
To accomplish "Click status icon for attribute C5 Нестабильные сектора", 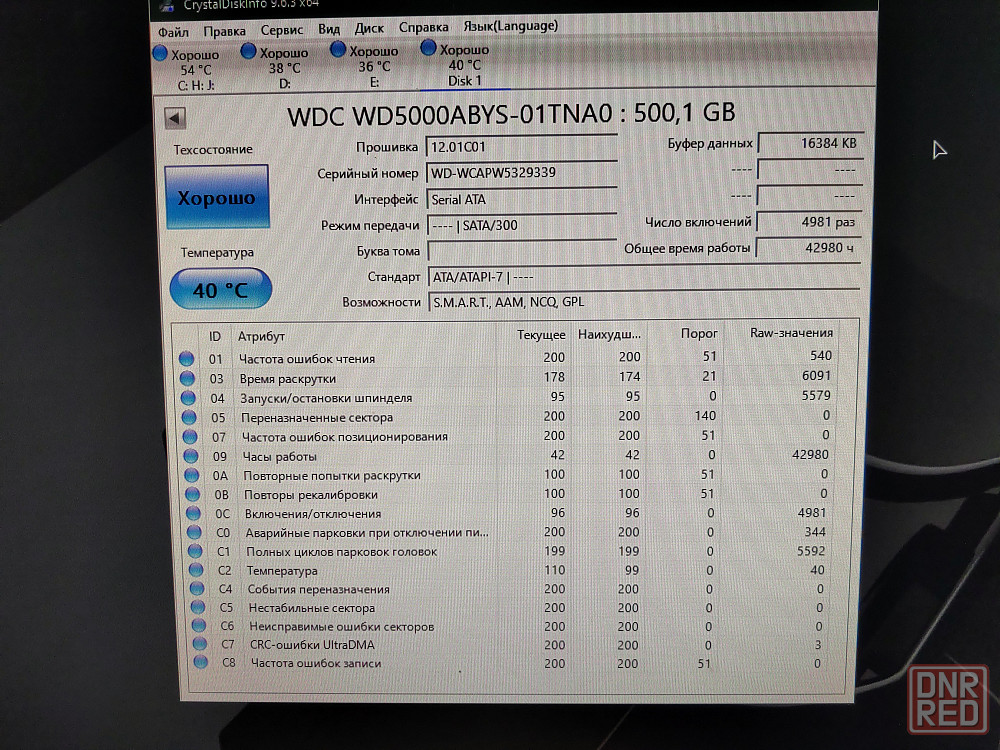I will 198,607.
